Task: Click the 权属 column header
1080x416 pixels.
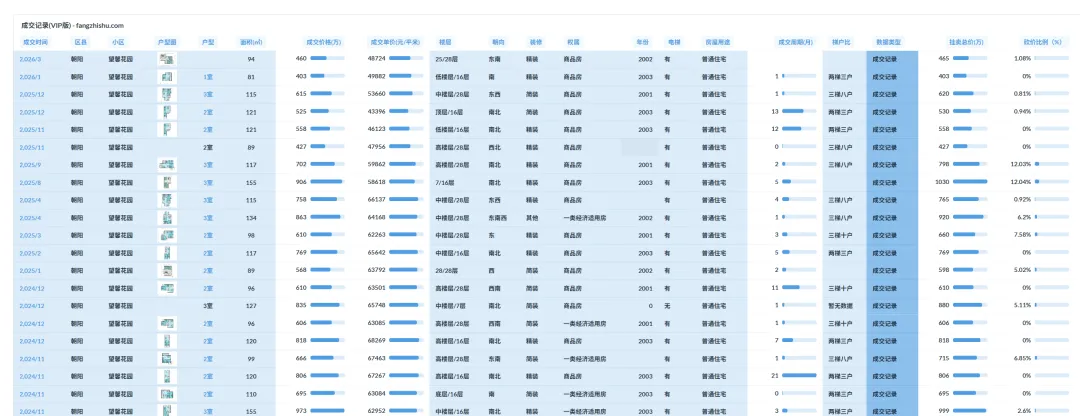Action: pyautogui.click(x=573, y=42)
